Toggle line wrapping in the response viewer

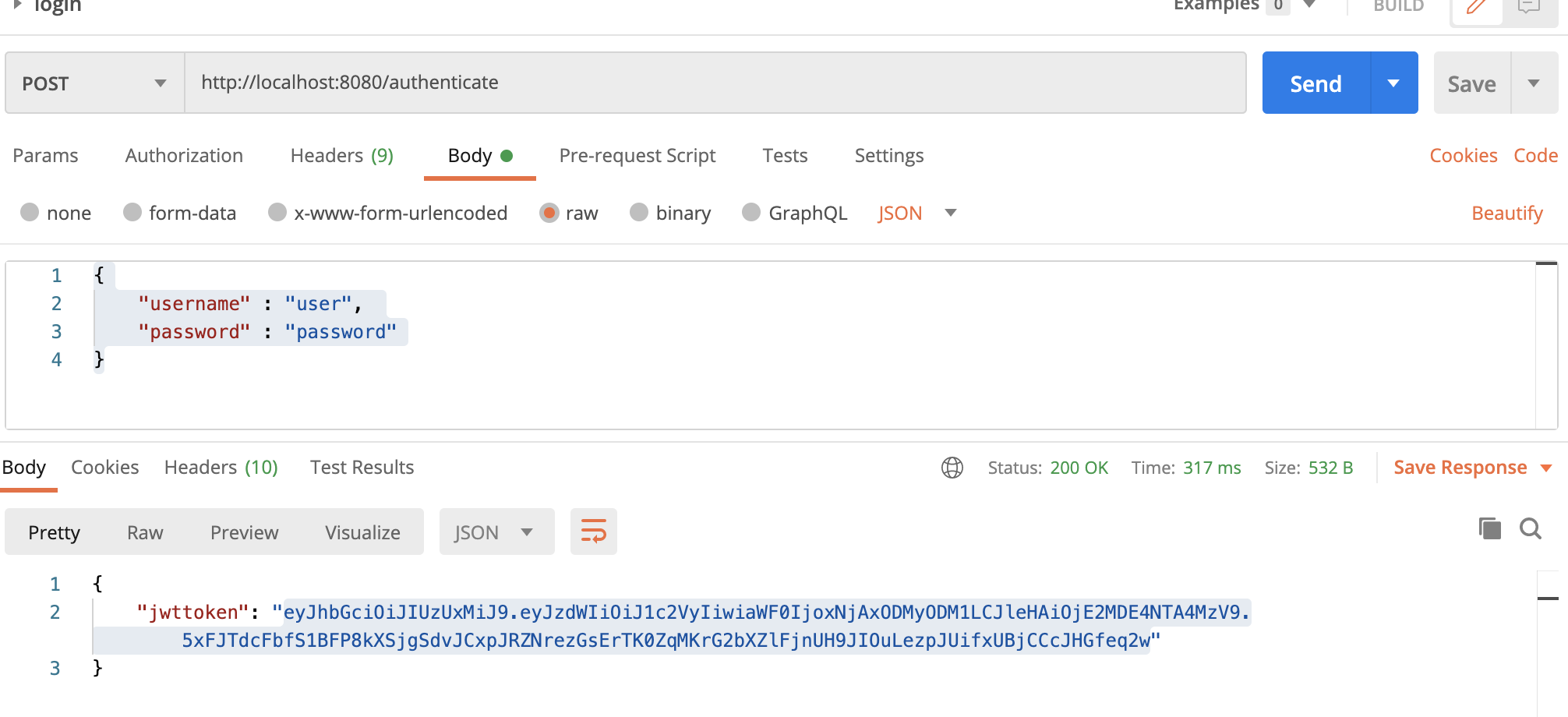tap(593, 532)
